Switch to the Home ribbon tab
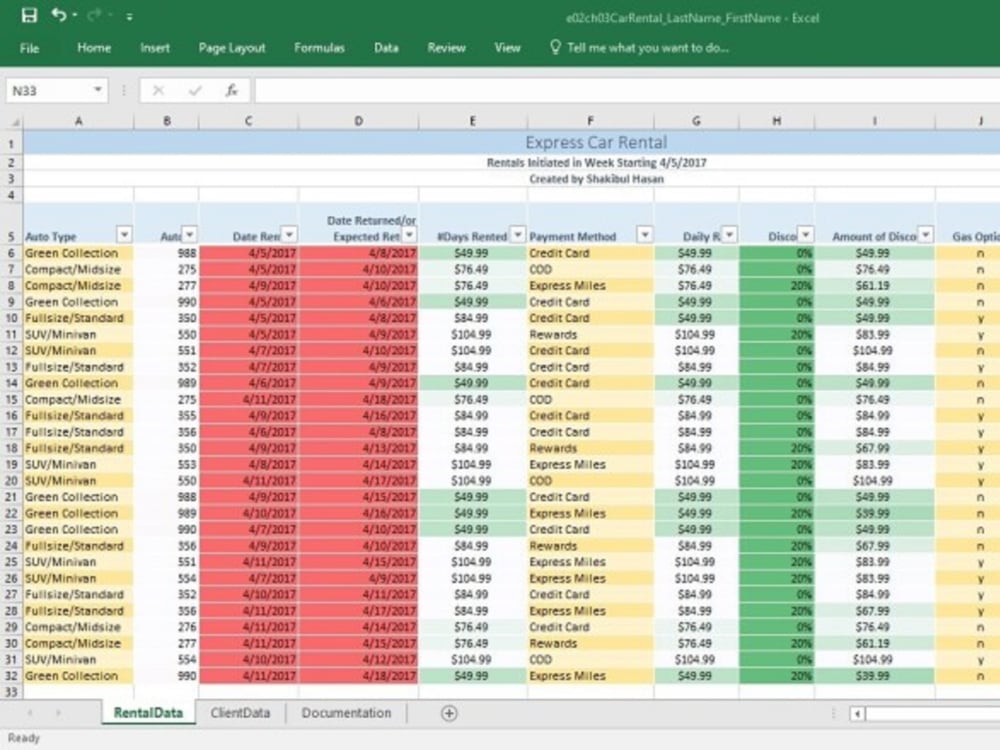1000x750 pixels. 94,48
